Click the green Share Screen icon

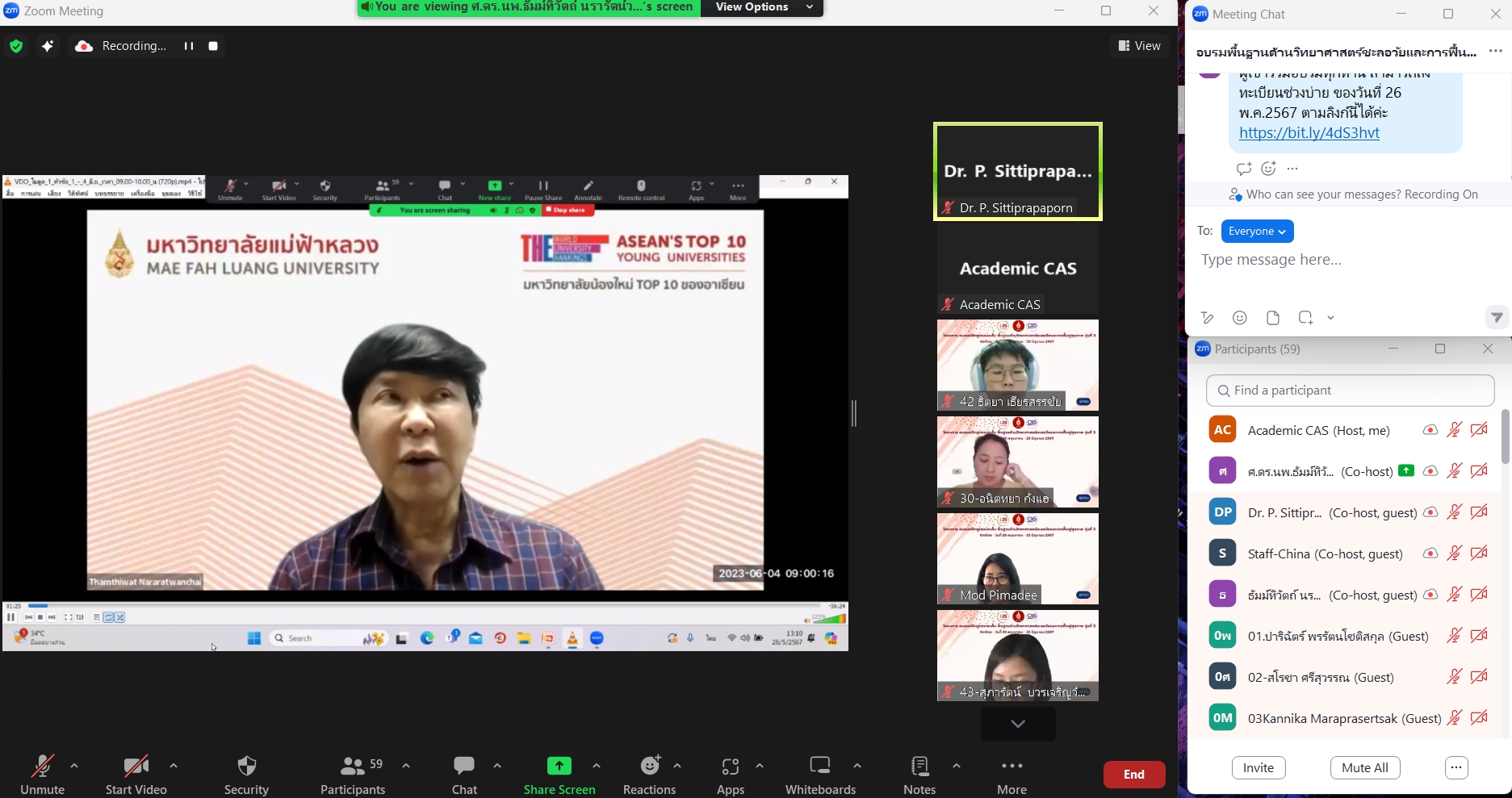pos(559,766)
